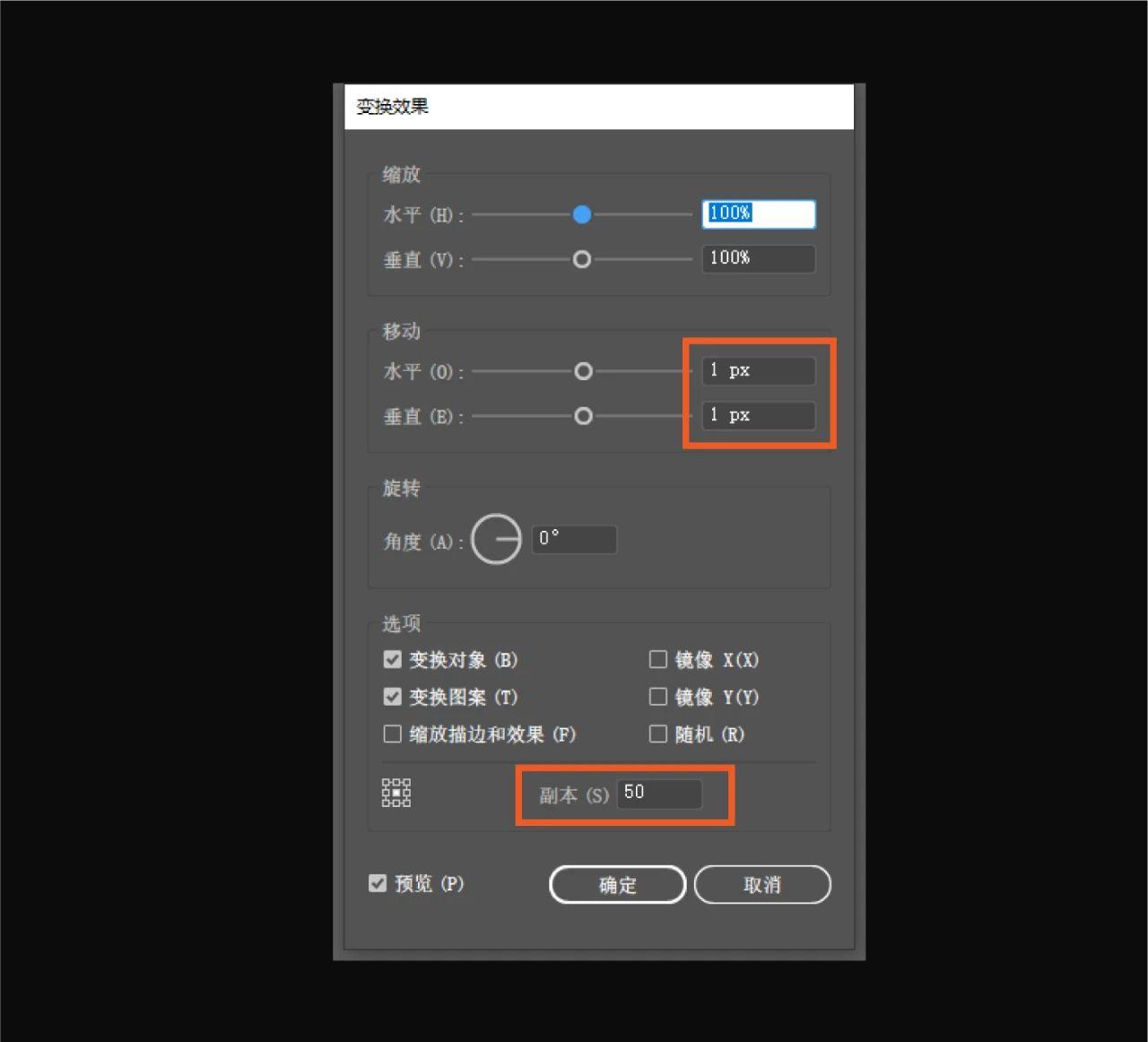The image size is (1148, 1042).
Task: Select the 副本 (S) copies value 50
Action: pos(660,794)
